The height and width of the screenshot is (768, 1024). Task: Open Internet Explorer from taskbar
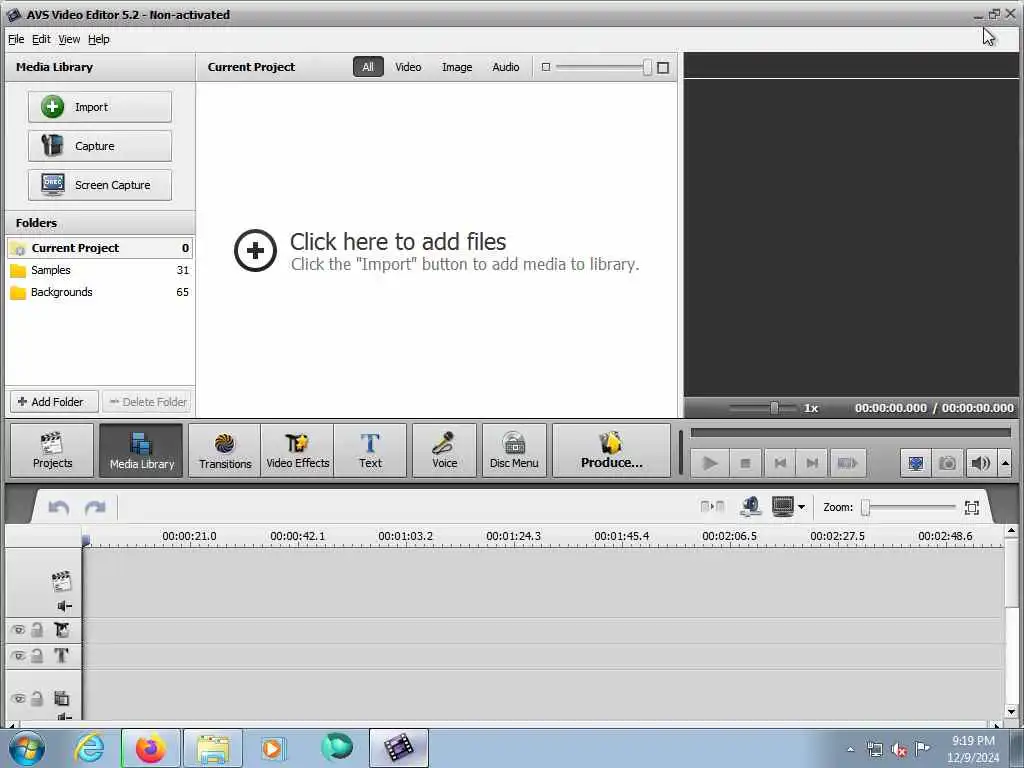(x=89, y=748)
